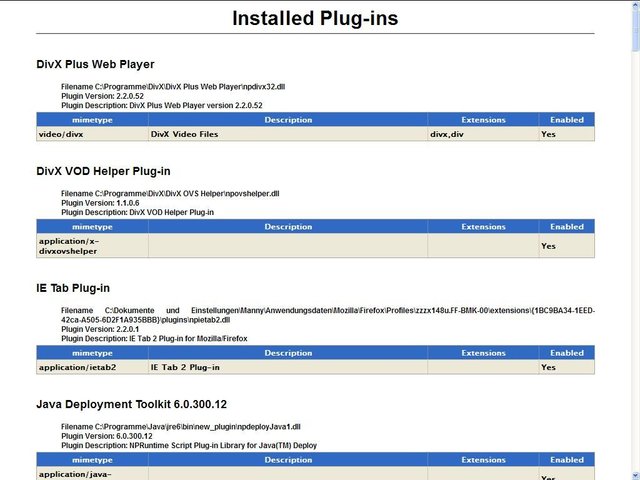Click Description header in DivX Plus table
Screen dimensions: 640x480
tap(288, 120)
